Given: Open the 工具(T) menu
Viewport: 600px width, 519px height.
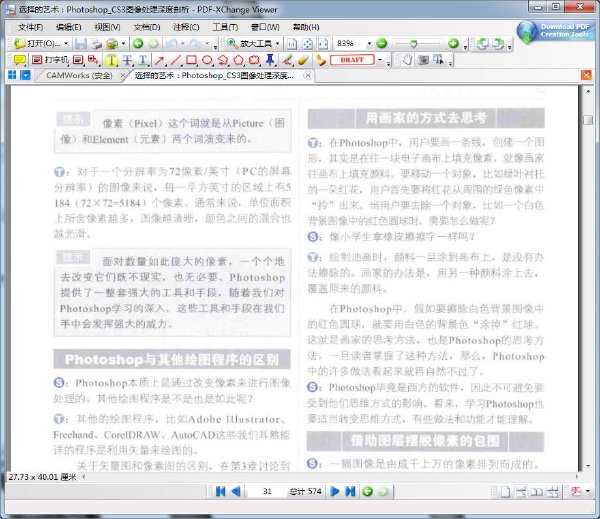Looking at the screenshot, I should click(225, 27).
